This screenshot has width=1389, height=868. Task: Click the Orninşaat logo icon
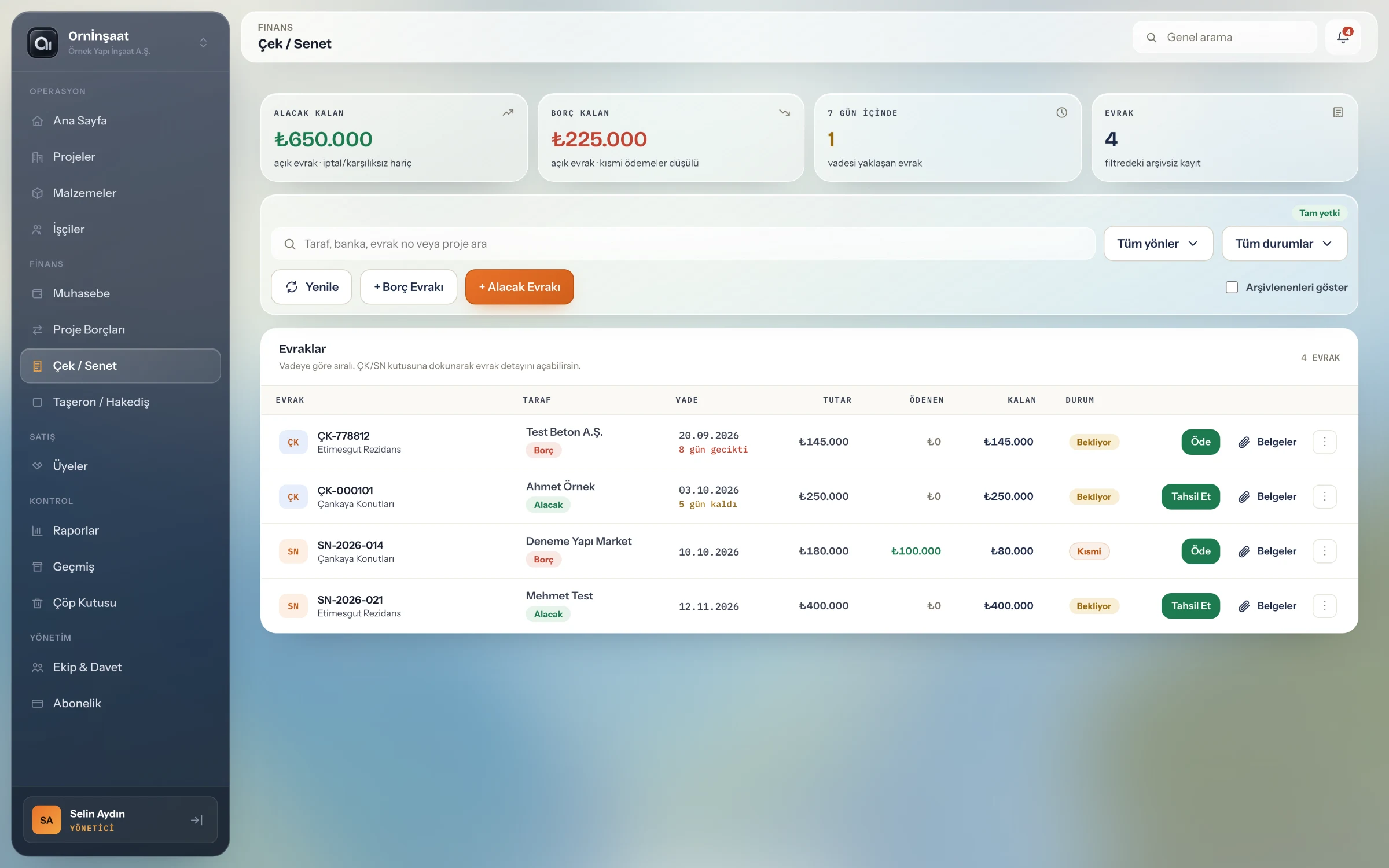tap(43, 43)
